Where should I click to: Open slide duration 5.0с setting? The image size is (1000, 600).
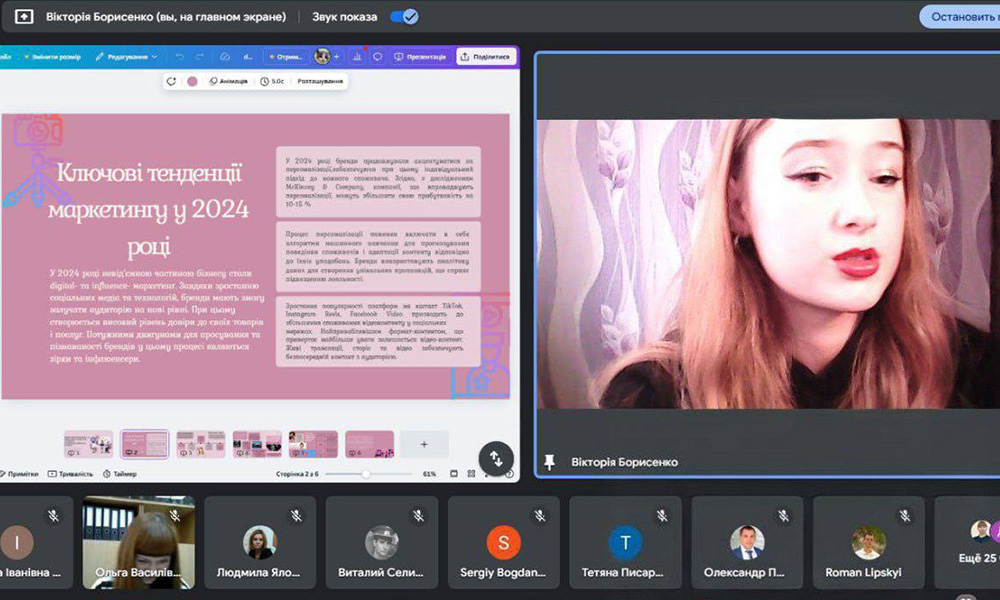click(271, 82)
